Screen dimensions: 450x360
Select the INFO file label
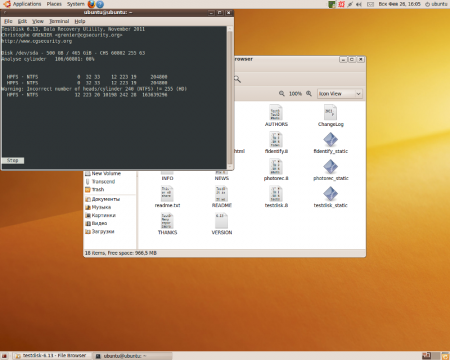coord(167,178)
